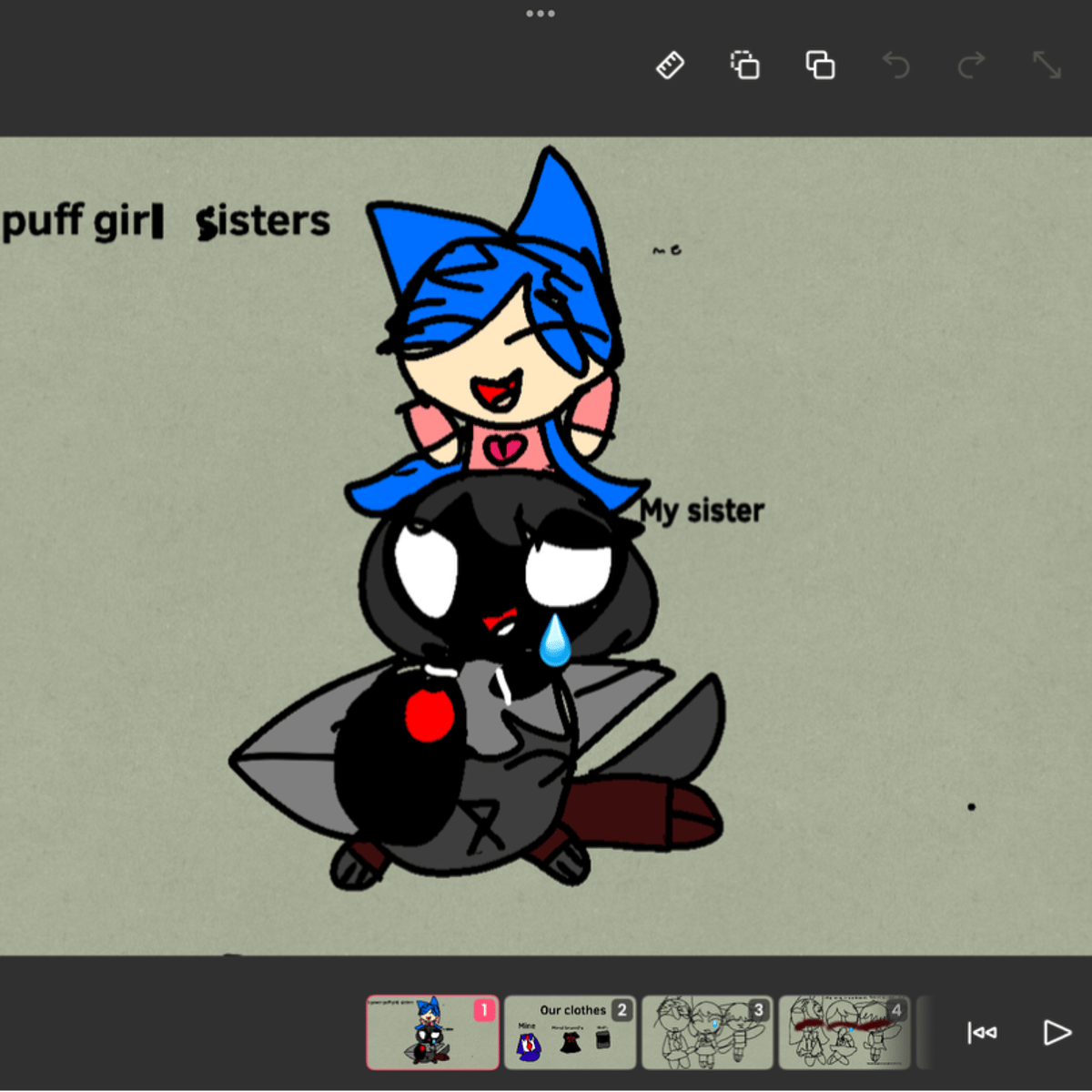Undo the last action

click(x=895, y=66)
